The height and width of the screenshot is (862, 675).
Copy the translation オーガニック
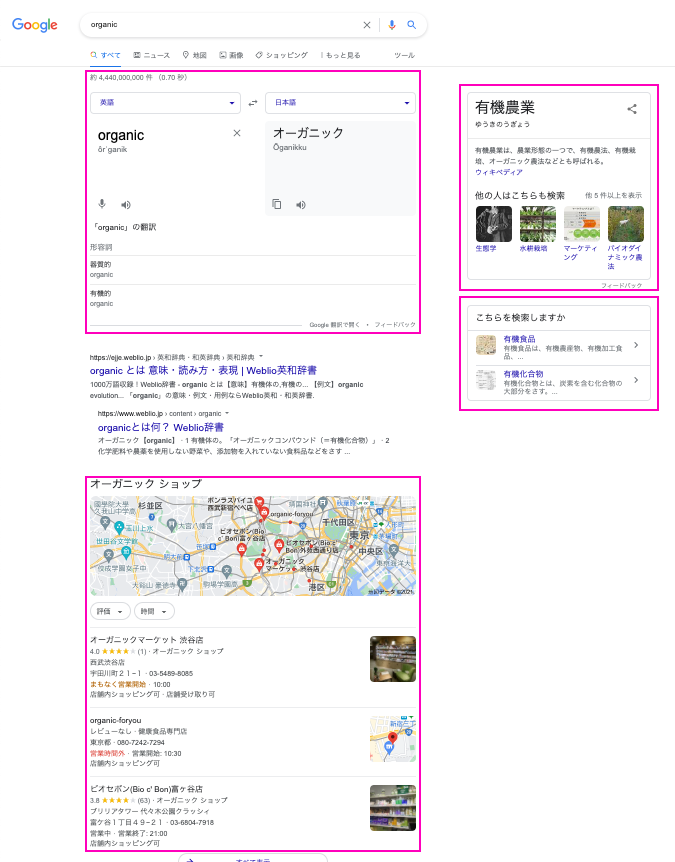(x=277, y=204)
